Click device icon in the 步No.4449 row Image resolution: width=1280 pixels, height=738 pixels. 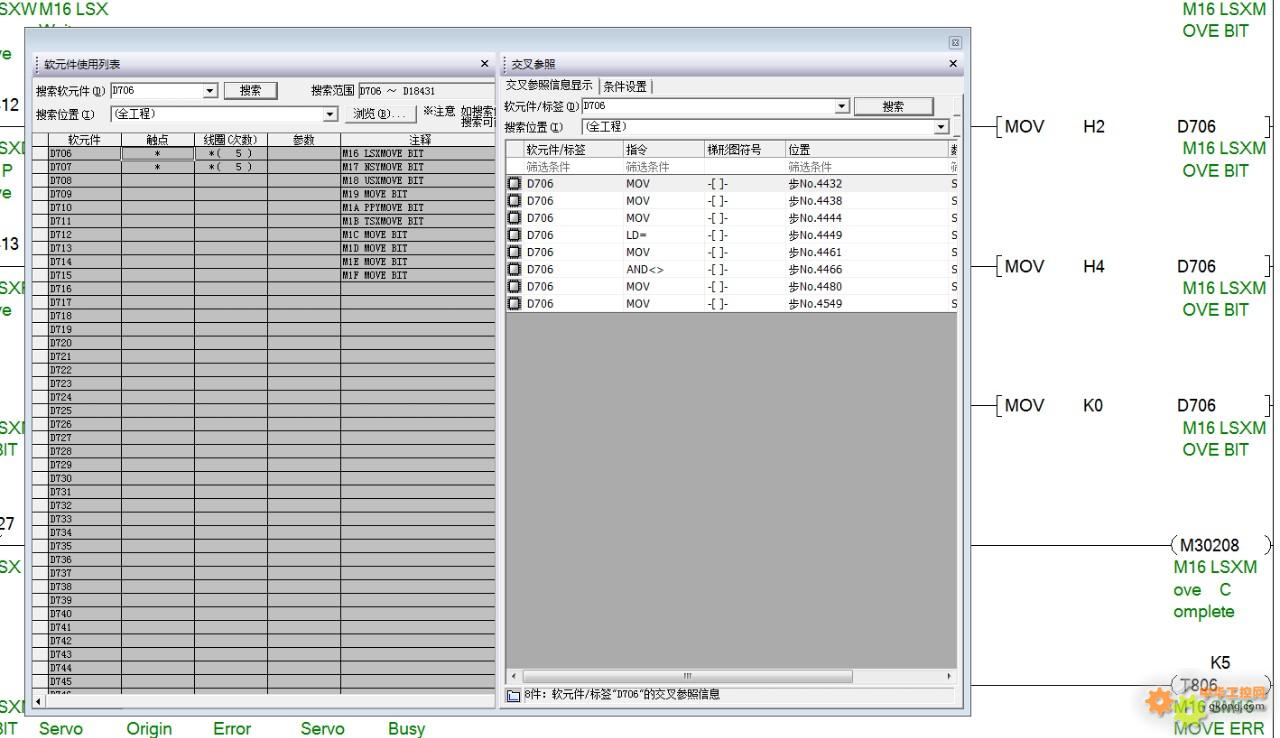(x=514, y=235)
